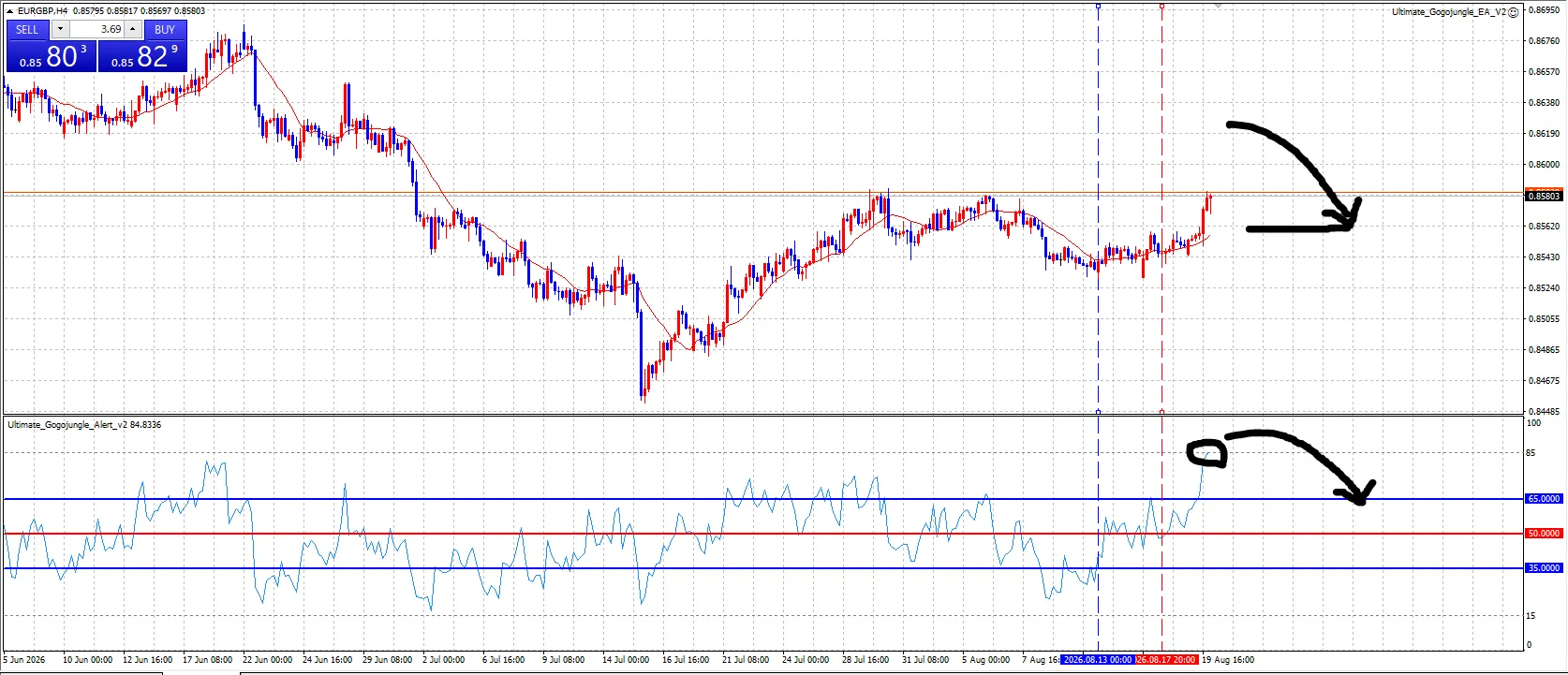Click the 28 Jul 16:00 time label
This screenshot has width=1568, height=675.
pyautogui.click(x=865, y=660)
